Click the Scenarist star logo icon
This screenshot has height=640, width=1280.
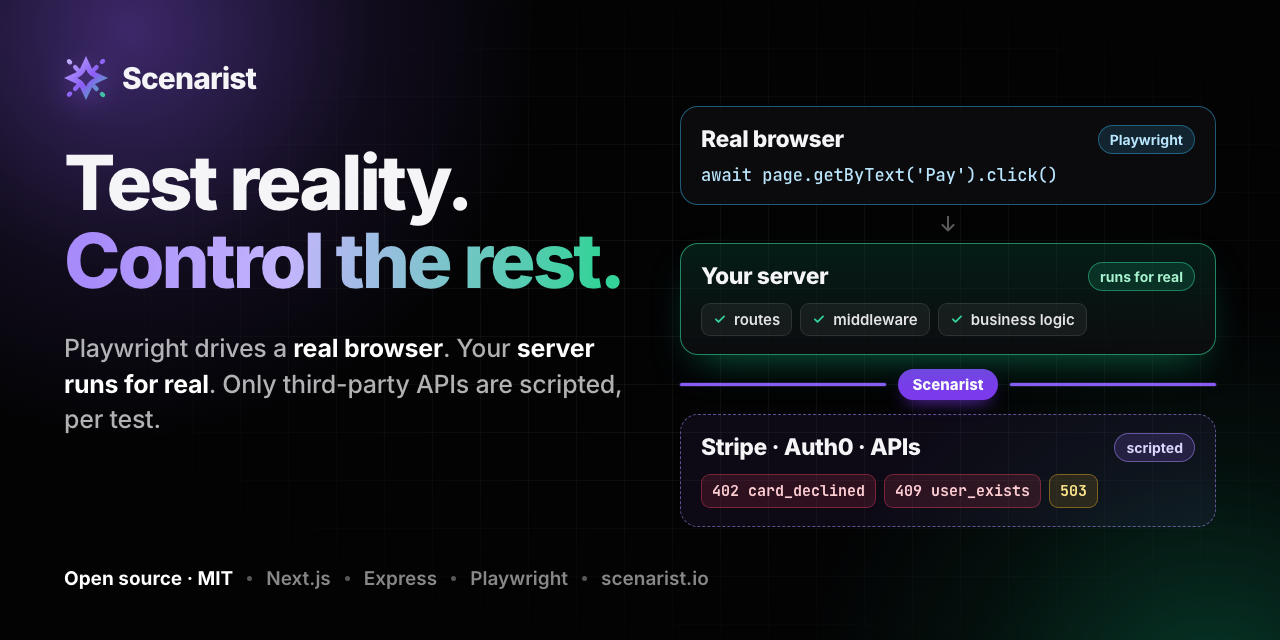pyautogui.click(x=86, y=78)
